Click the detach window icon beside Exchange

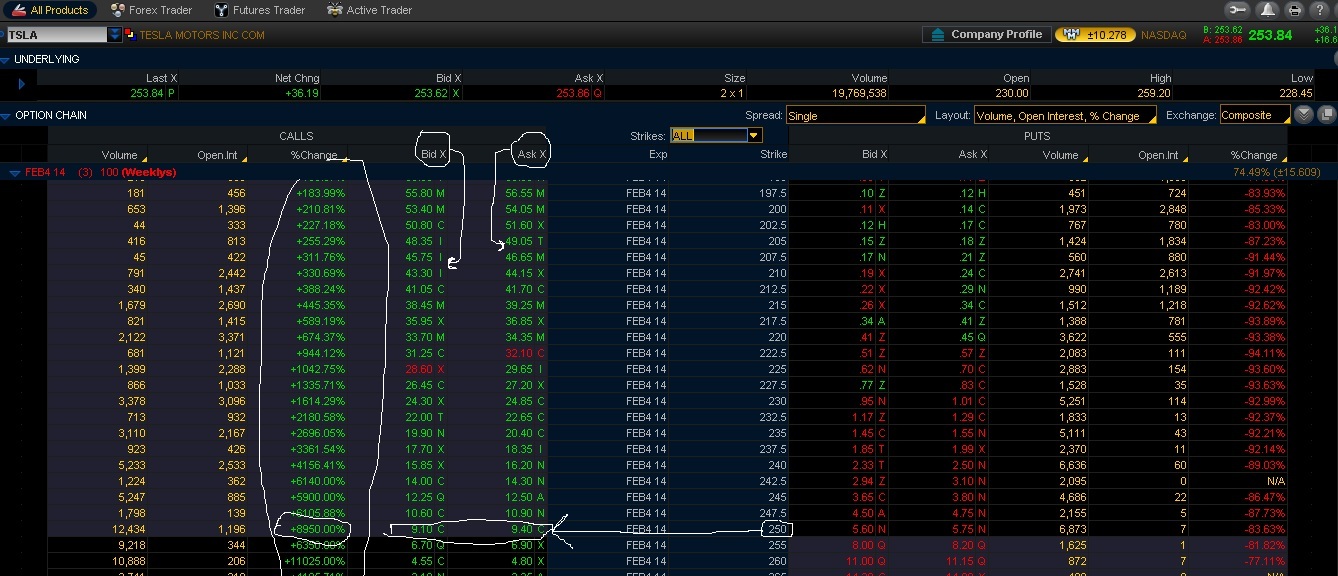click(x=1326, y=115)
